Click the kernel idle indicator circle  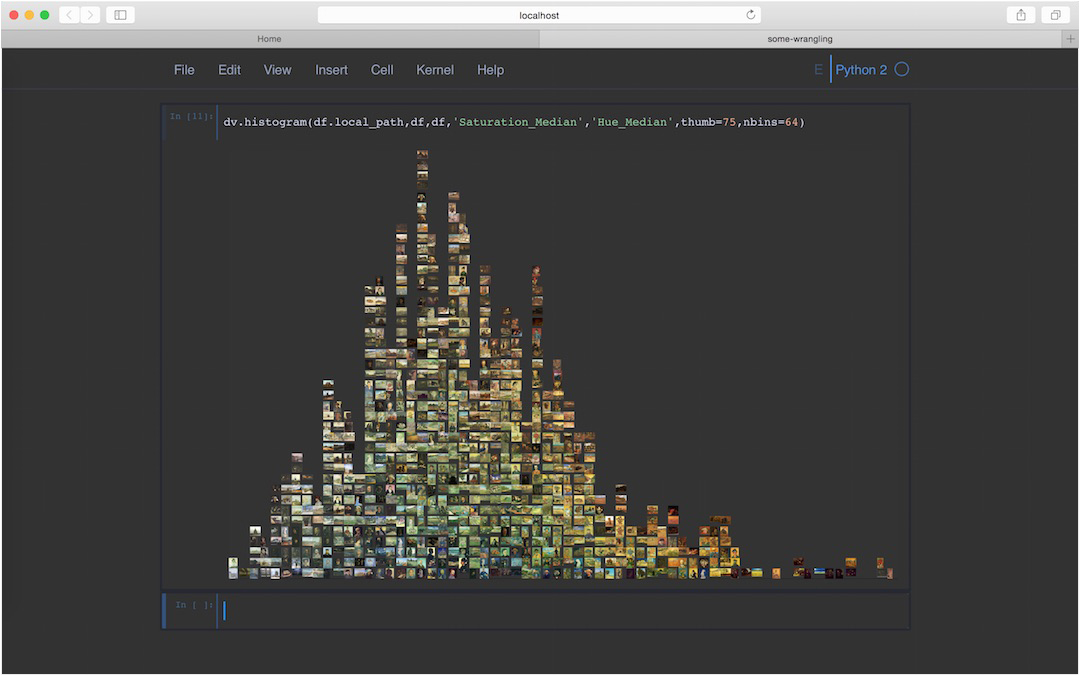point(902,70)
